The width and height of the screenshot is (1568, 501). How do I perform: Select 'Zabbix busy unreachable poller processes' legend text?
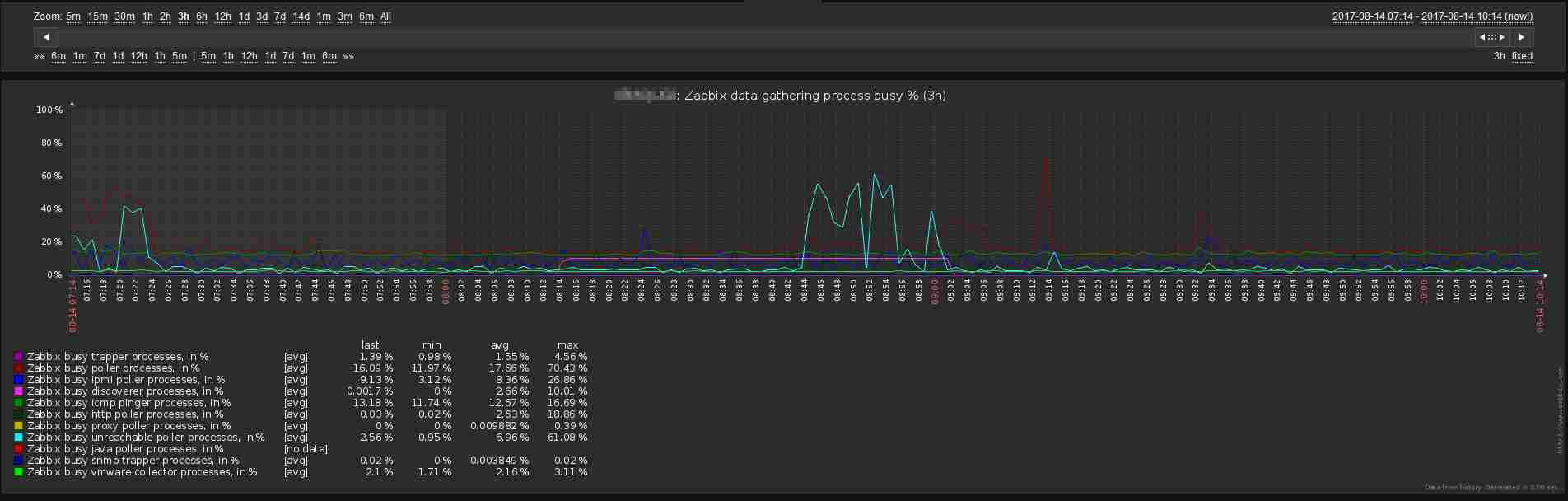[x=146, y=438]
